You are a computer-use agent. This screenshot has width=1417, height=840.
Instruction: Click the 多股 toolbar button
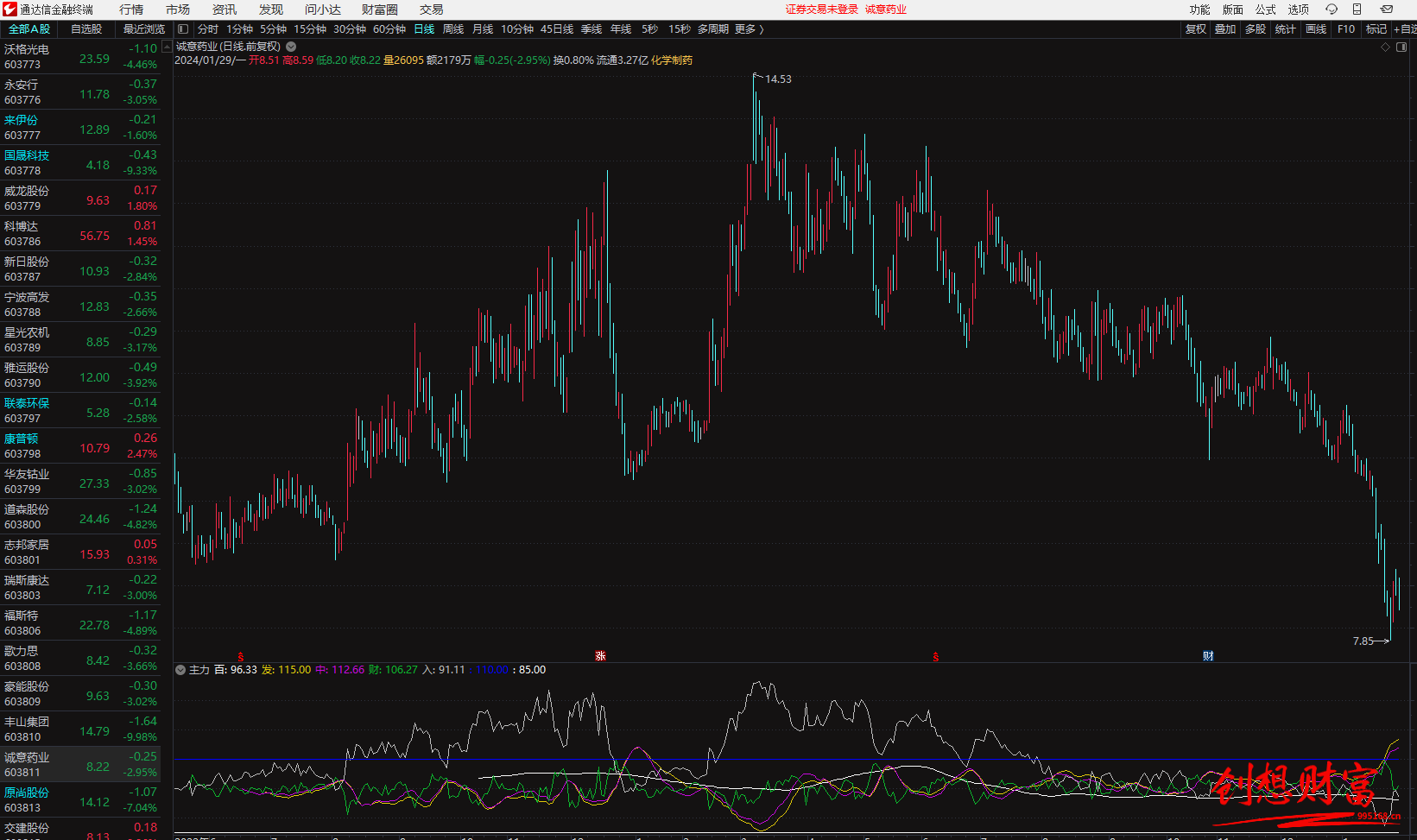(1256, 29)
